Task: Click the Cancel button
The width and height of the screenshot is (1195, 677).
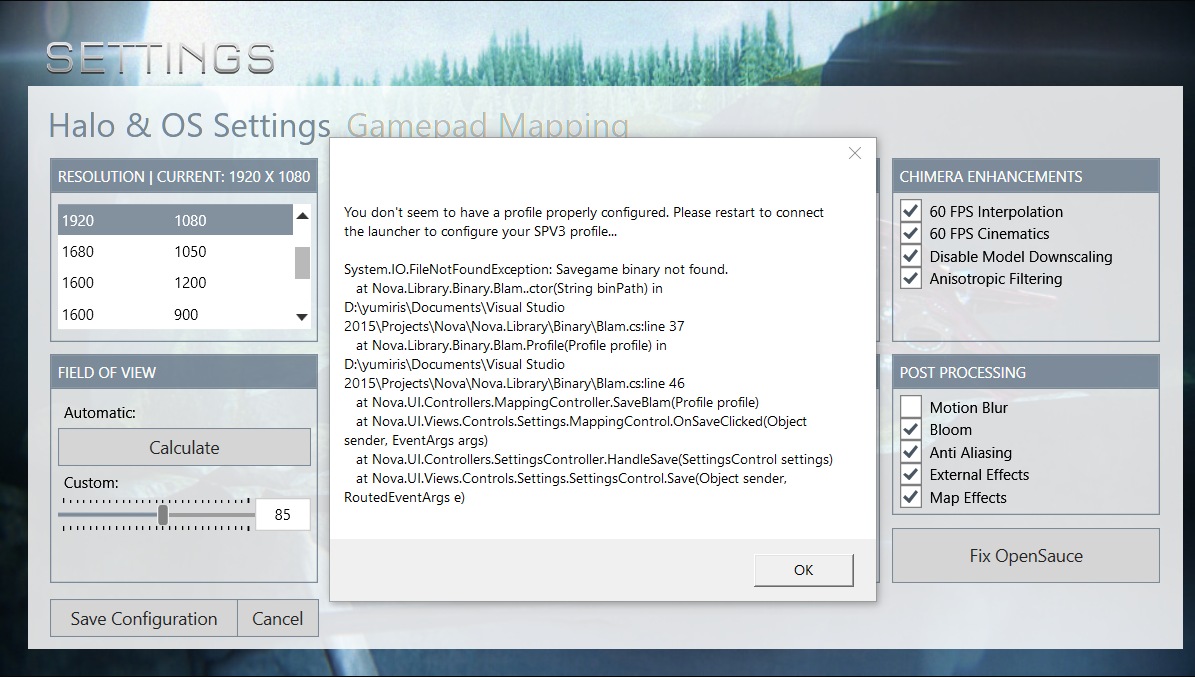Action: [x=277, y=618]
